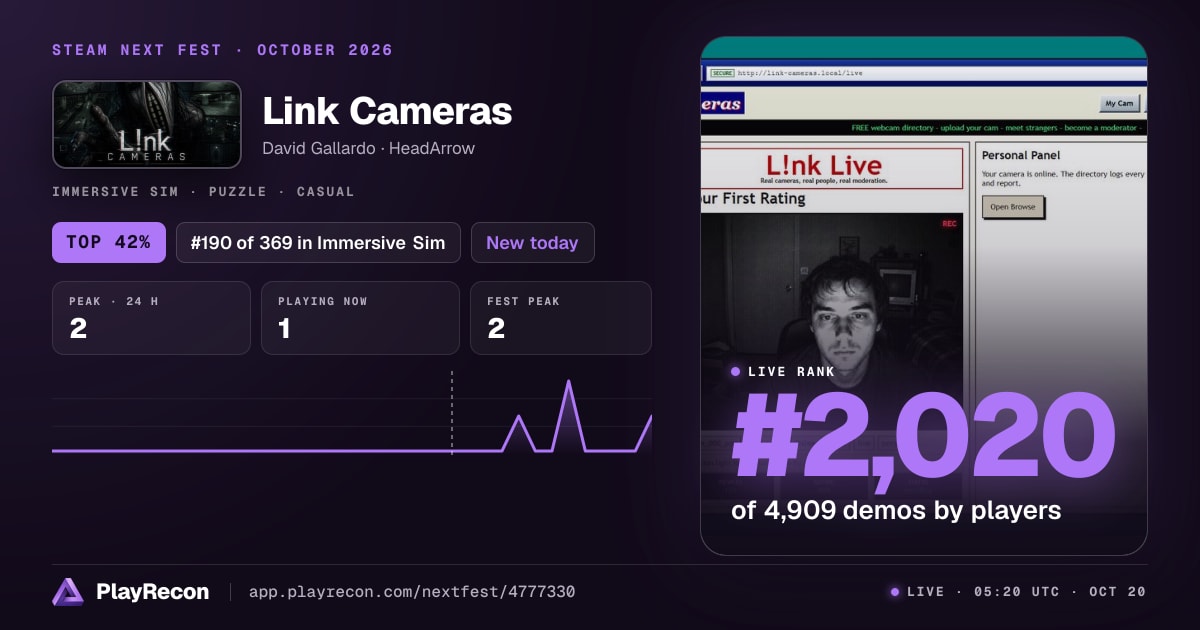The width and height of the screenshot is (1200, 630).
Task: Click the SECURE badge in the address bar
Action: click(x=721, y=73)
